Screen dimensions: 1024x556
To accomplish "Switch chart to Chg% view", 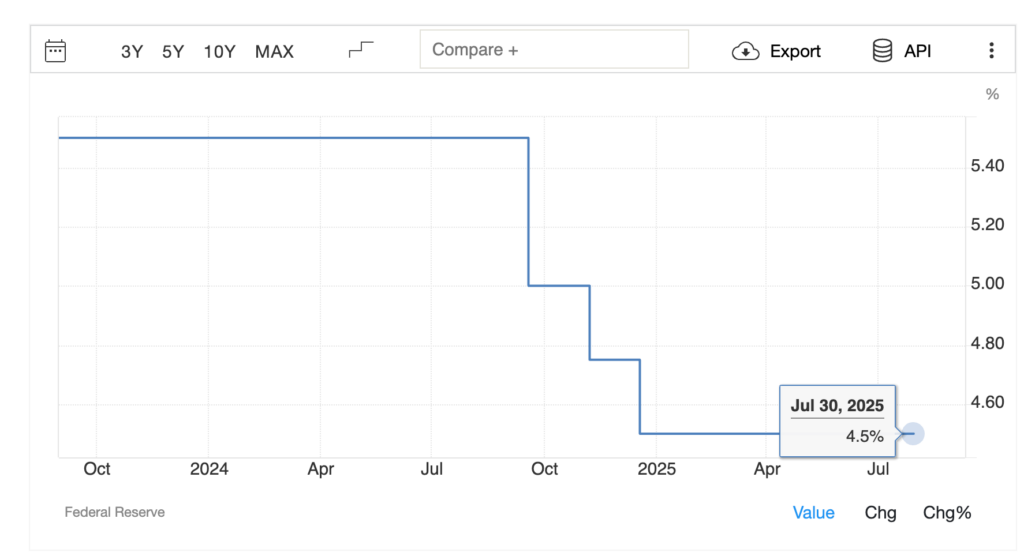I will coord(947,513).
